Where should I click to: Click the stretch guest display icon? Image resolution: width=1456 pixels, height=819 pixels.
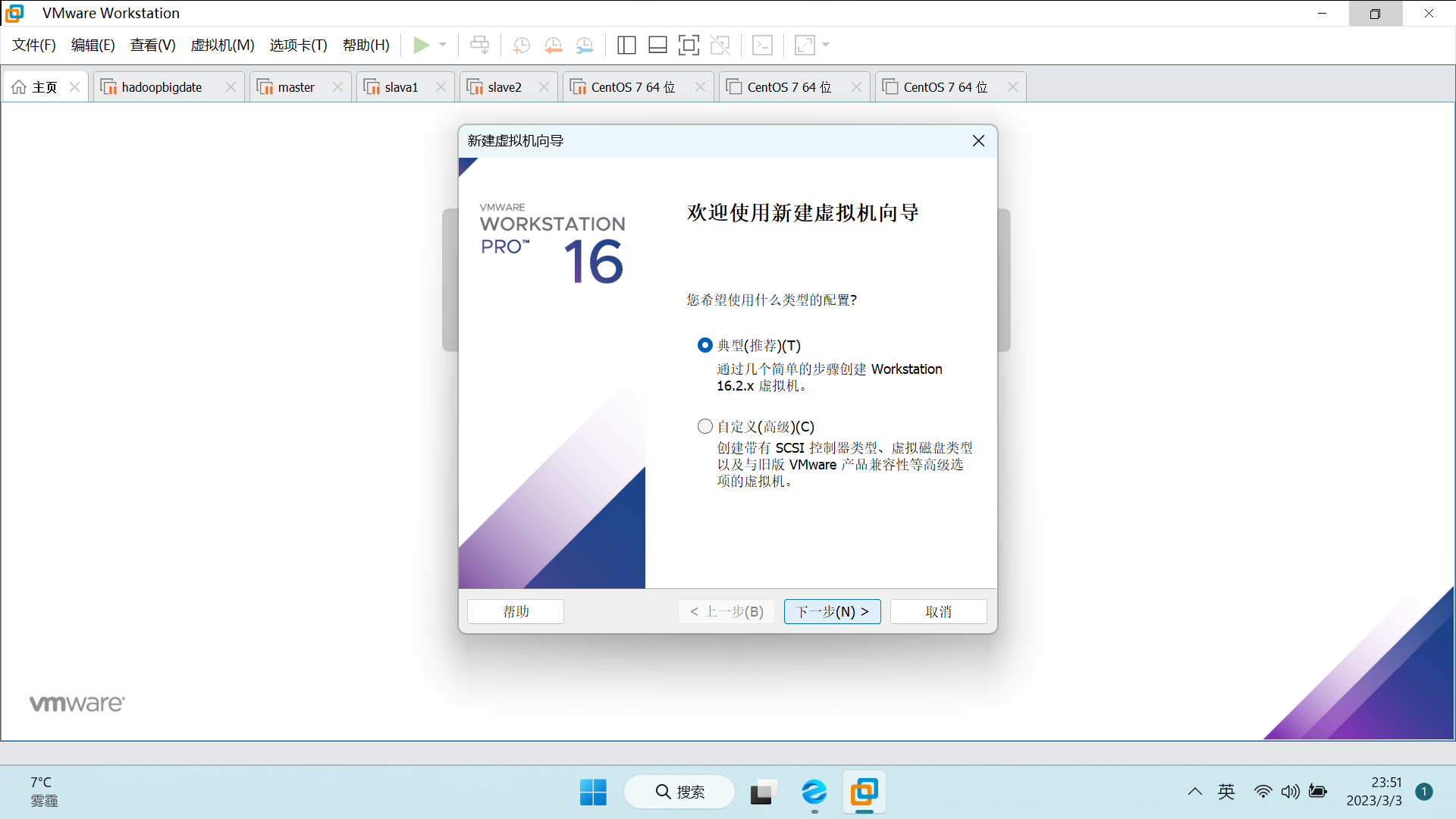[x=805, y=45]
